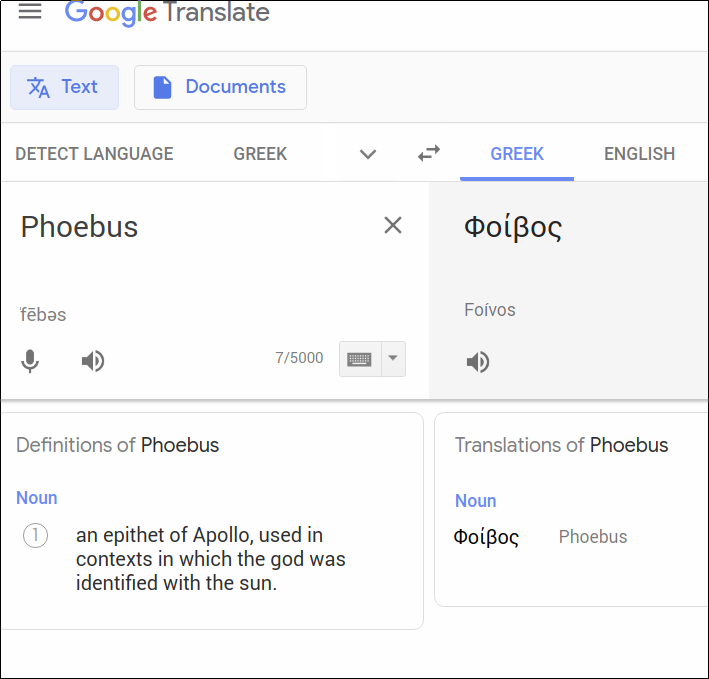Switch to Text translation mode

coord(64,87)
